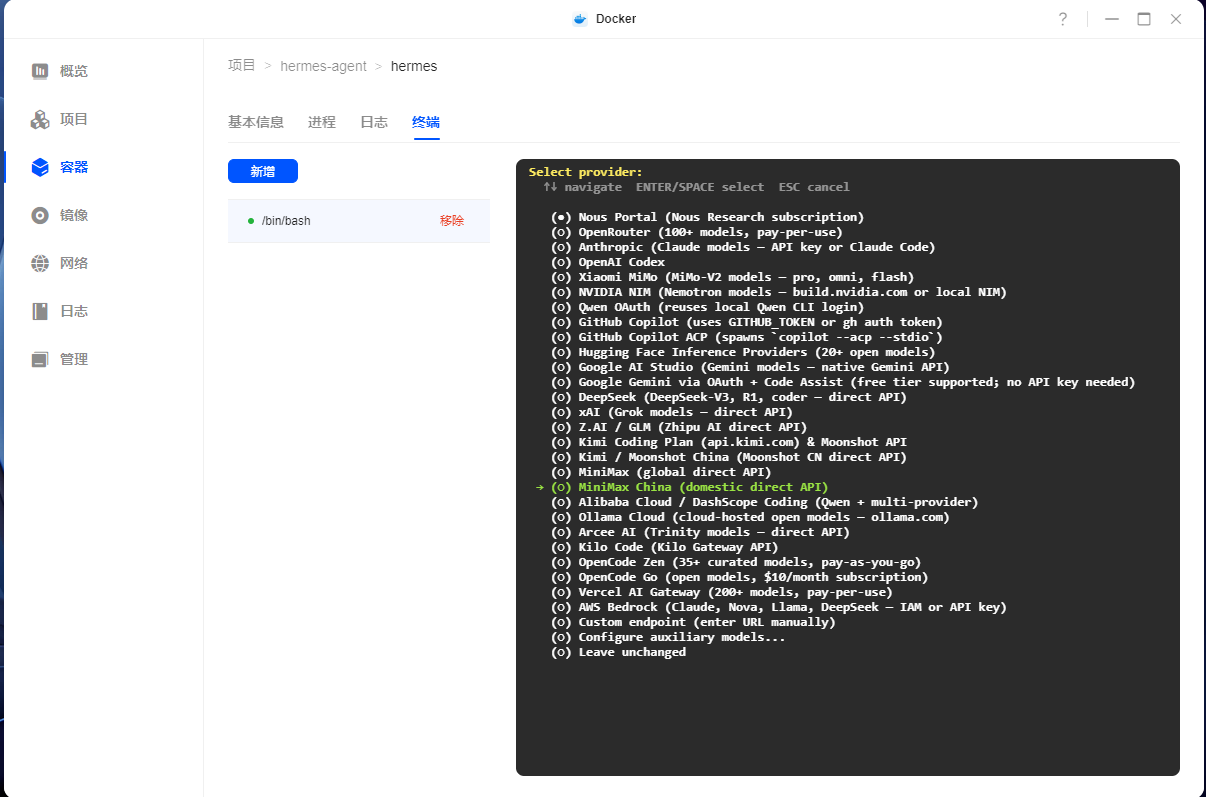
Task: Switch to the 进程 tab
Action: point(322,122)
